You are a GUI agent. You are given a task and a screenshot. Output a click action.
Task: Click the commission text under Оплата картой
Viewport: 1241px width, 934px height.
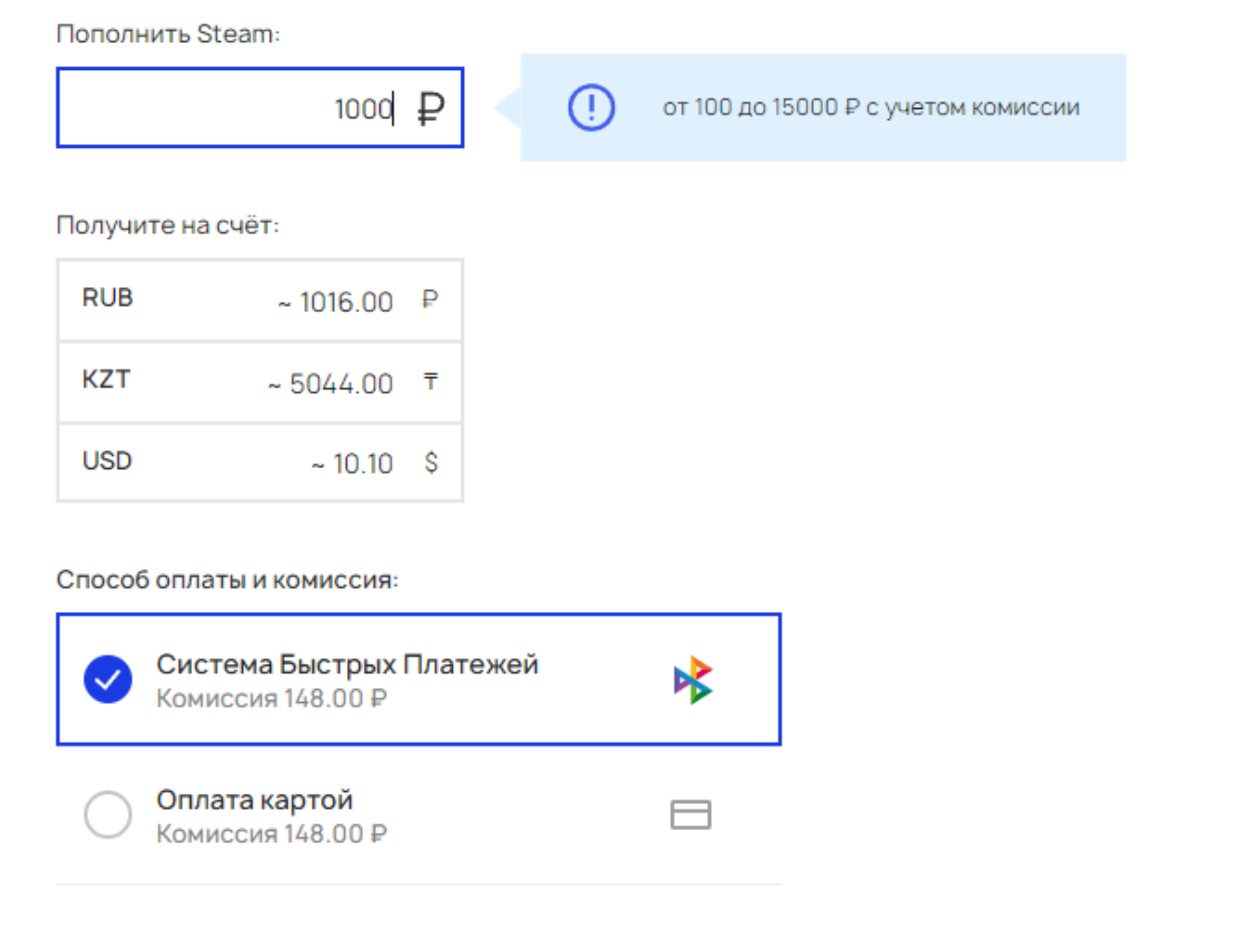[272, 833]
